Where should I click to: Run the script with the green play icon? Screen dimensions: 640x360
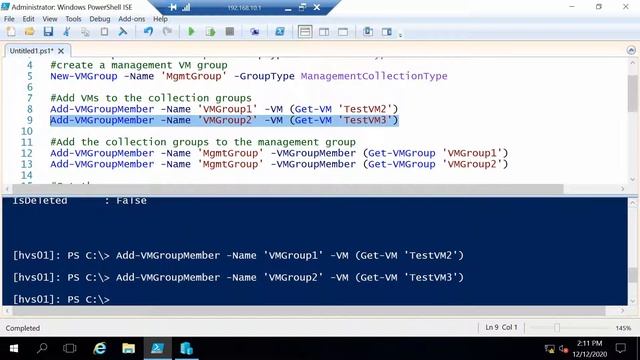pos(191,32)
